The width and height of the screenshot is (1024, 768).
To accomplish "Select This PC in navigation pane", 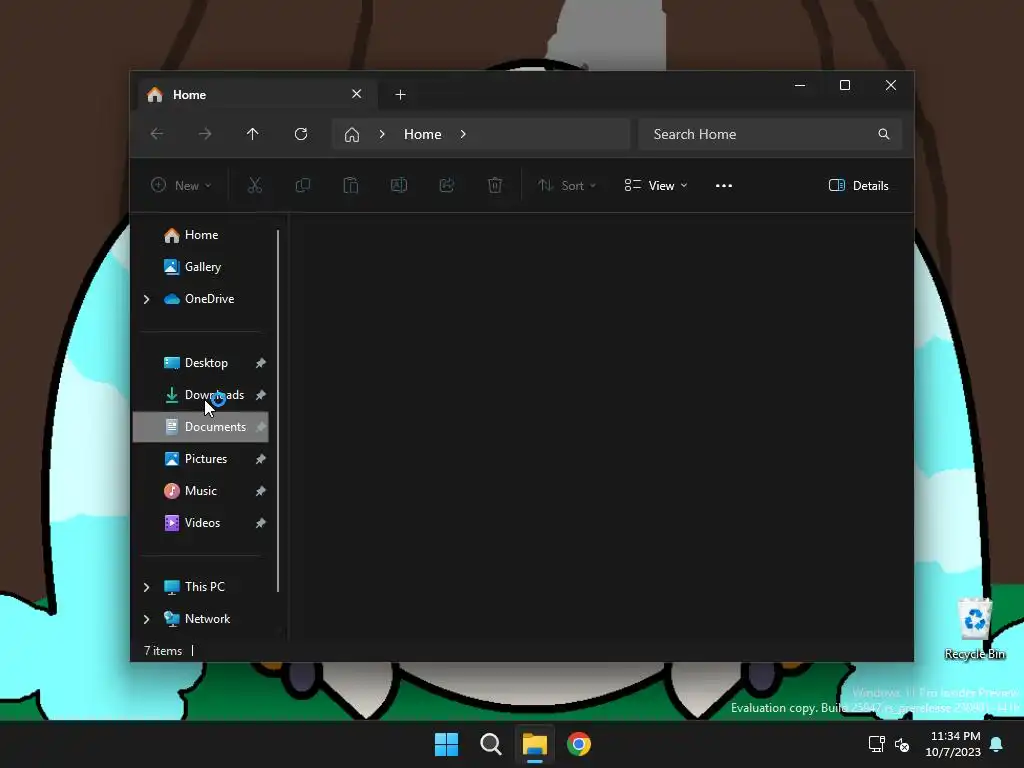I will tap(201, 586).
